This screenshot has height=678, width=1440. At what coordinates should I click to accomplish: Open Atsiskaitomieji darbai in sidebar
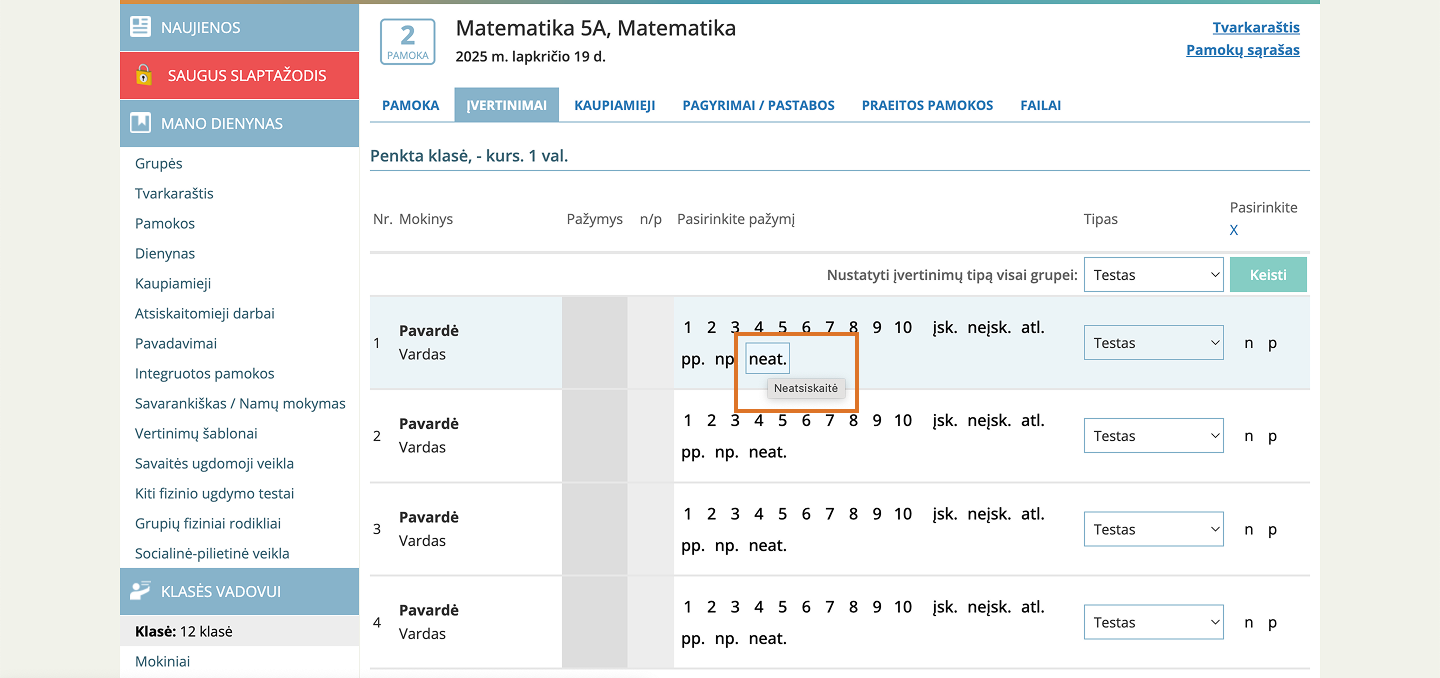click(x=204, y=313)
